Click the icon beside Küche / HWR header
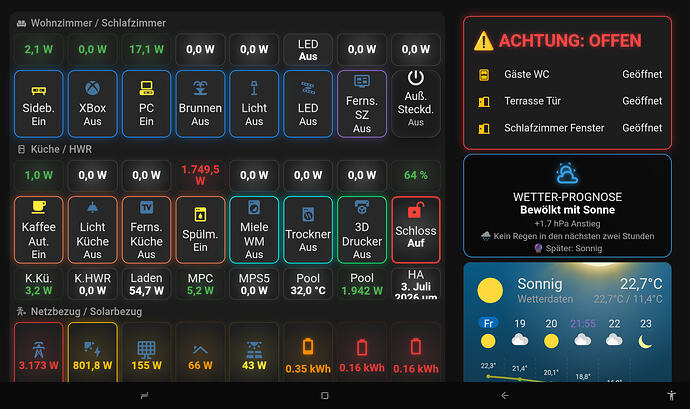 click(x=21, y=149)
